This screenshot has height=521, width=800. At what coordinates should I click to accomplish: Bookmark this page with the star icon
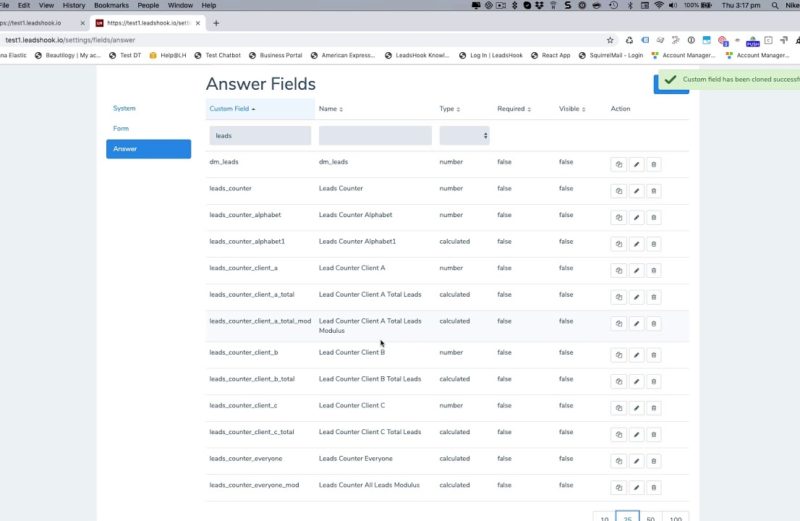(x=610, y=40)
